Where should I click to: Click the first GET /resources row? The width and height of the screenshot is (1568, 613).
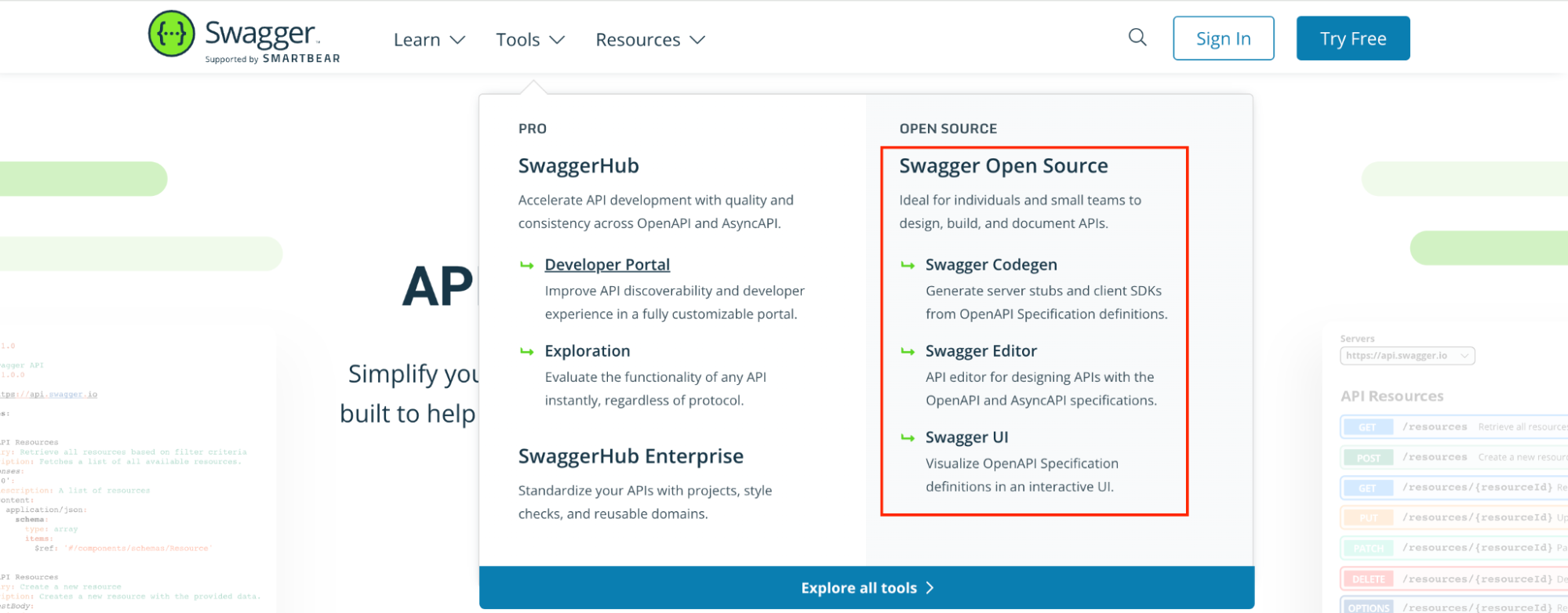click(1453, 427)
